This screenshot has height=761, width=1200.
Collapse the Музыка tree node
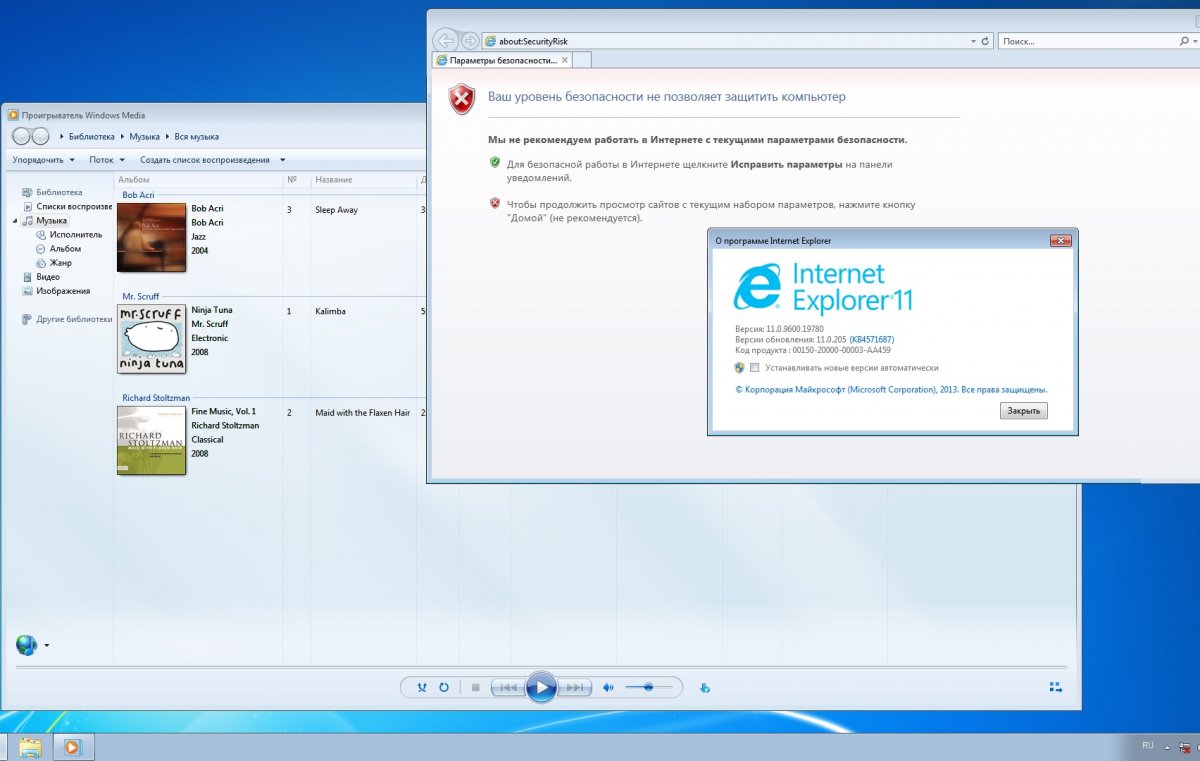pos(15,221)
